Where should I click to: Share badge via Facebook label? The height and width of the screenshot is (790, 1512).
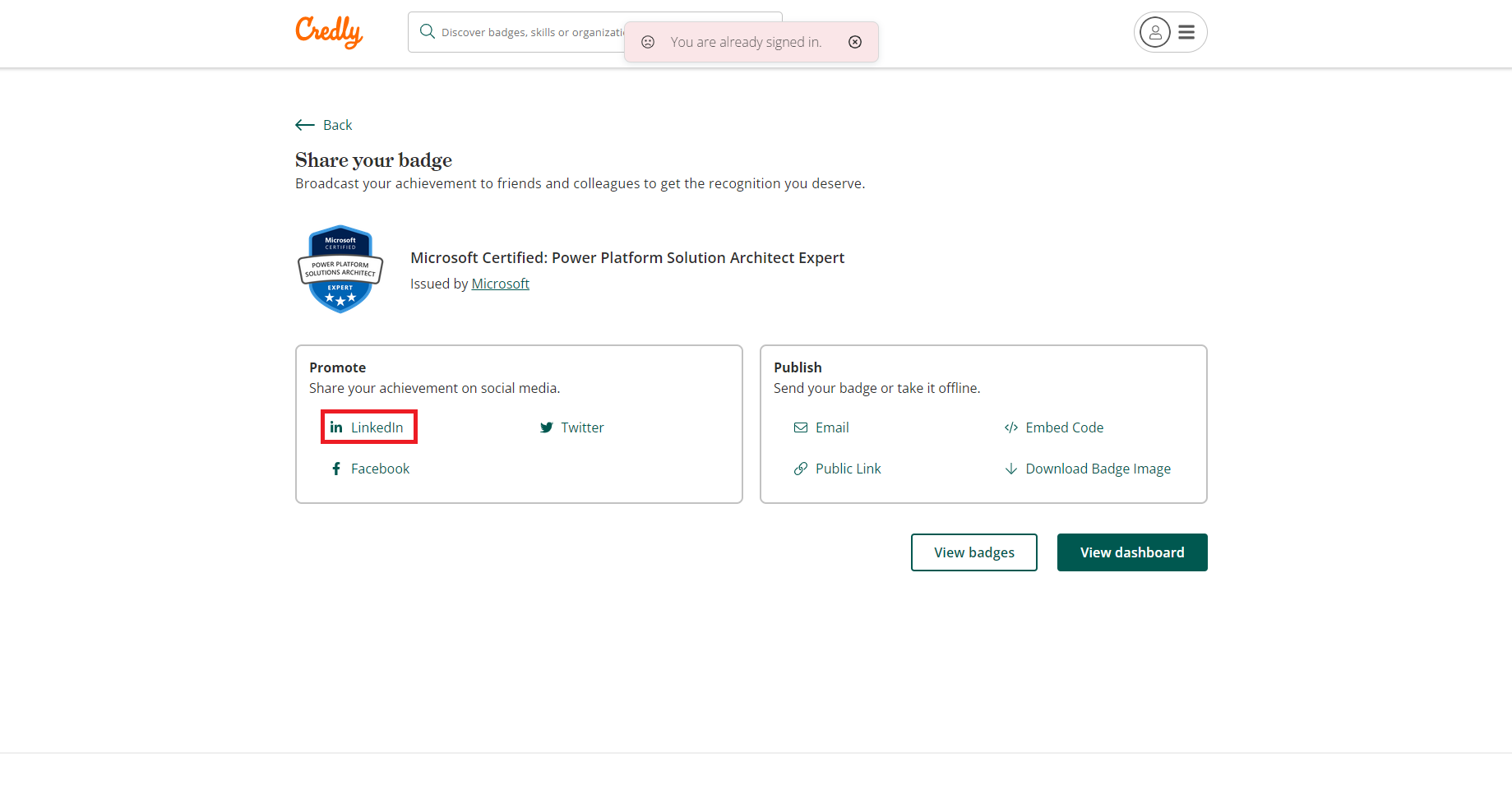[x=380, y=469]
